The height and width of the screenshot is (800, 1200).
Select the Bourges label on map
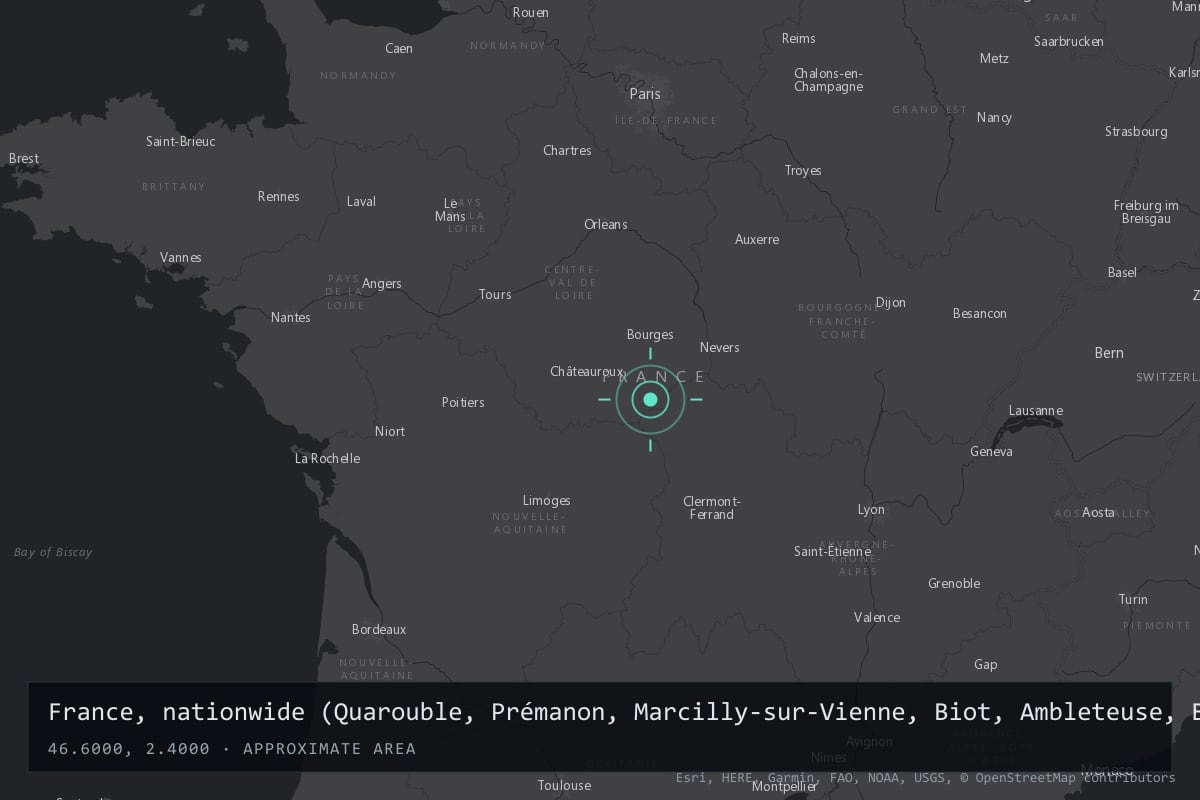(x=650, y=334)
